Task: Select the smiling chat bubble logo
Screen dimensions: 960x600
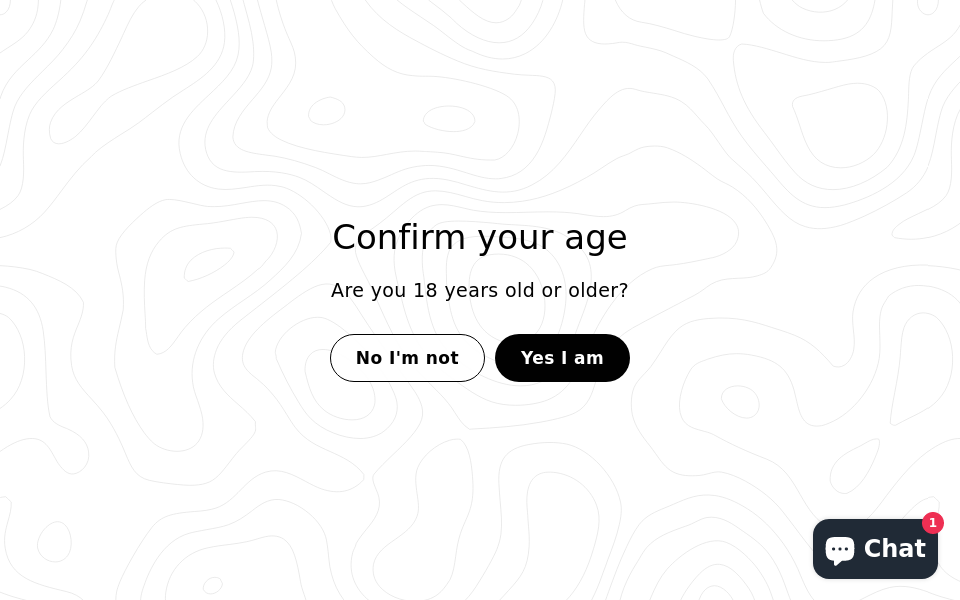Action: [839, 549]
